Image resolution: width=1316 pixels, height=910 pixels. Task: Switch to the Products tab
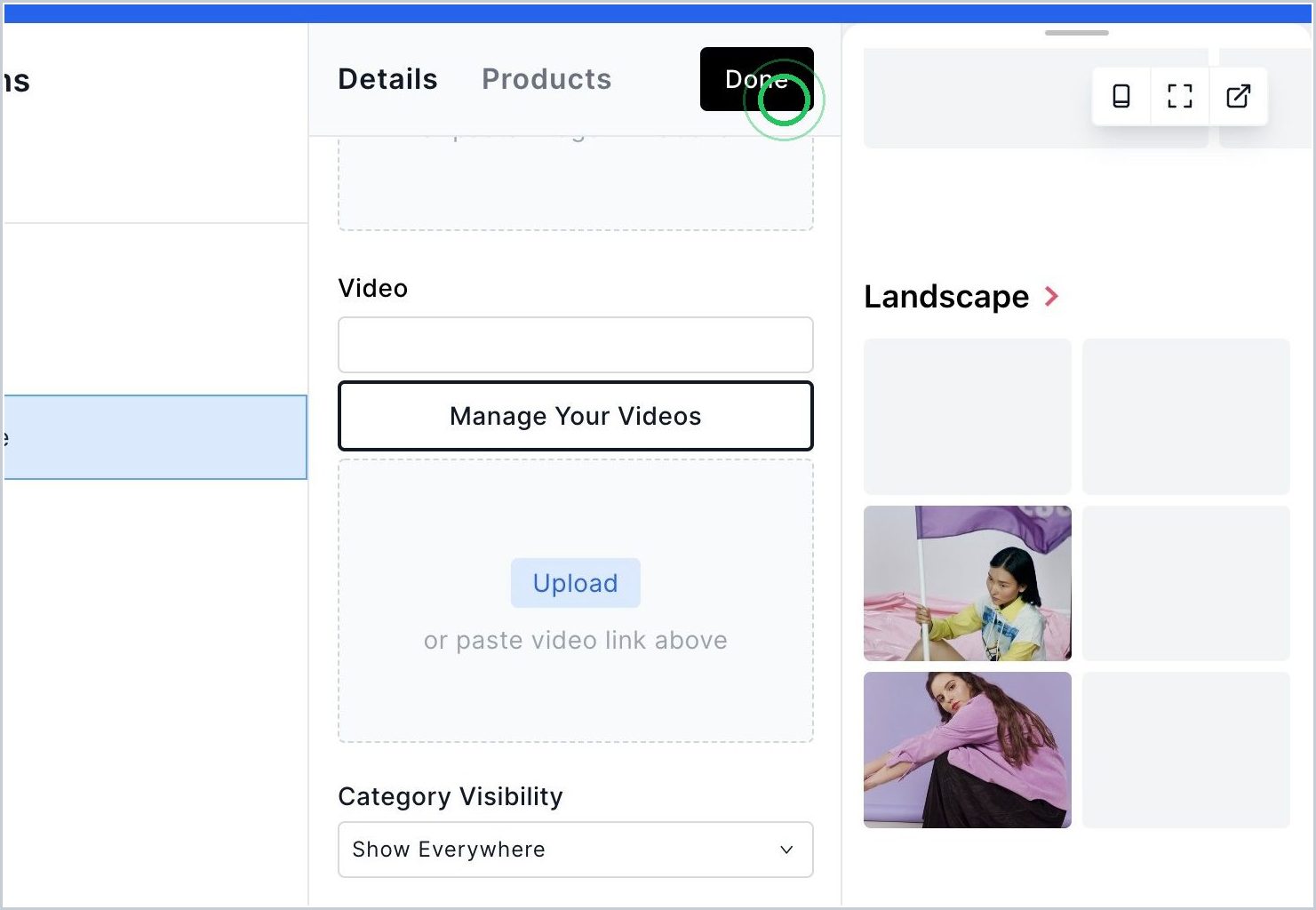(x=546, y=79)
